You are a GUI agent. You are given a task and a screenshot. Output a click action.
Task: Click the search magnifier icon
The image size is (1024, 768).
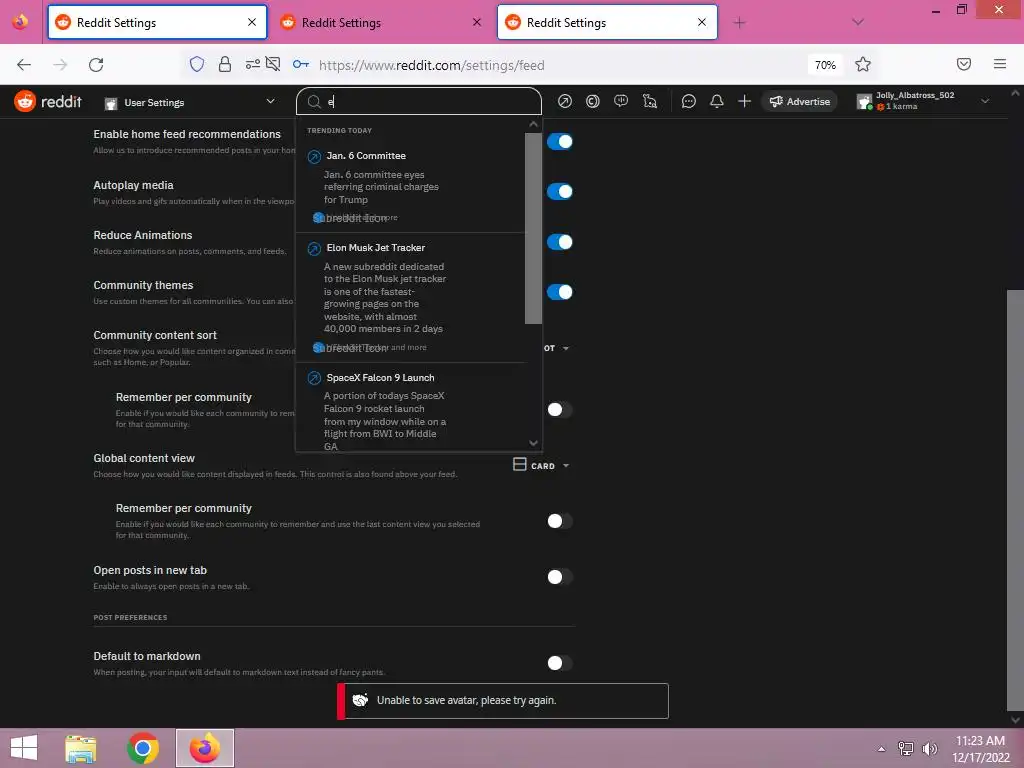(x=314, y=102)
